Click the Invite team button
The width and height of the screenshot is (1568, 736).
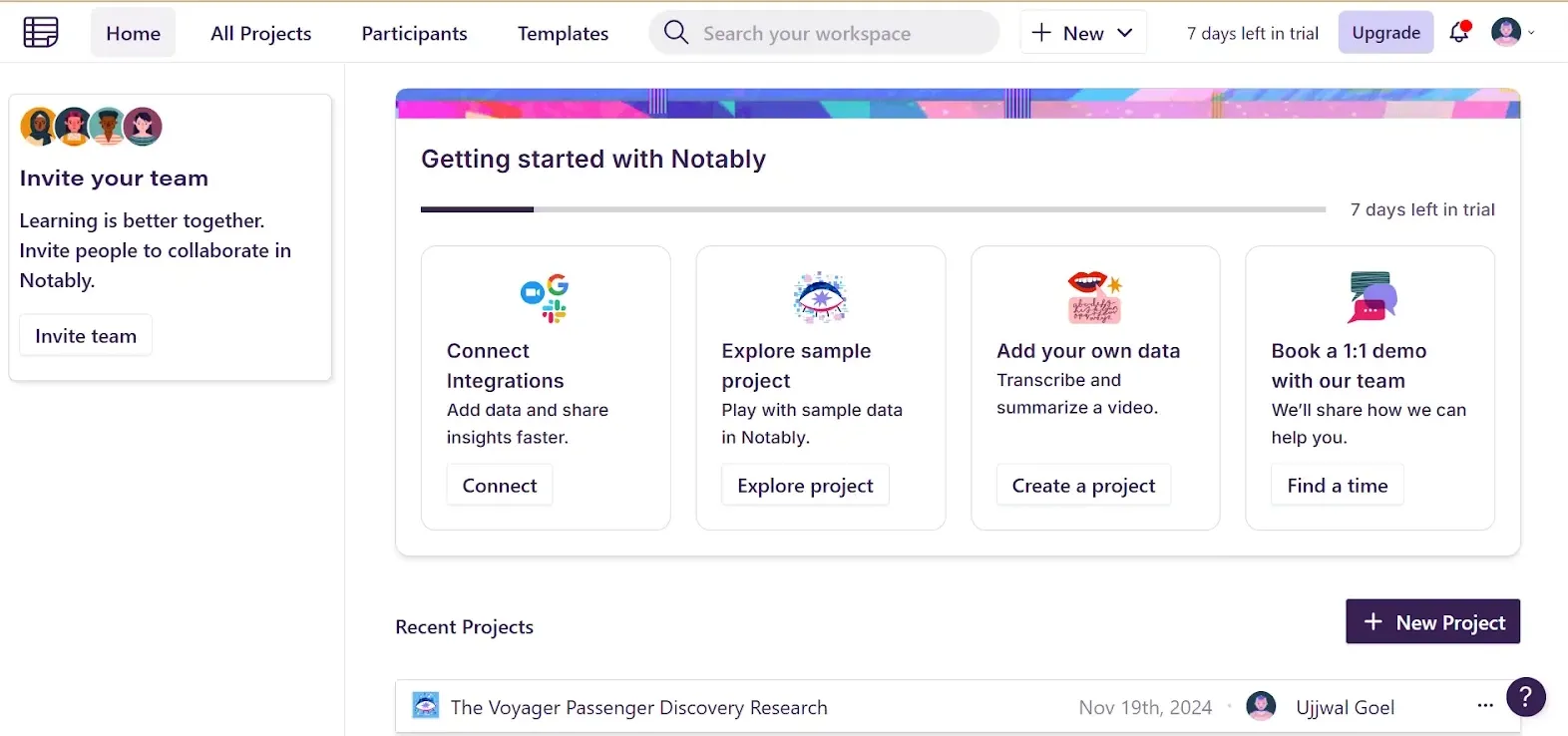(86, 336)
